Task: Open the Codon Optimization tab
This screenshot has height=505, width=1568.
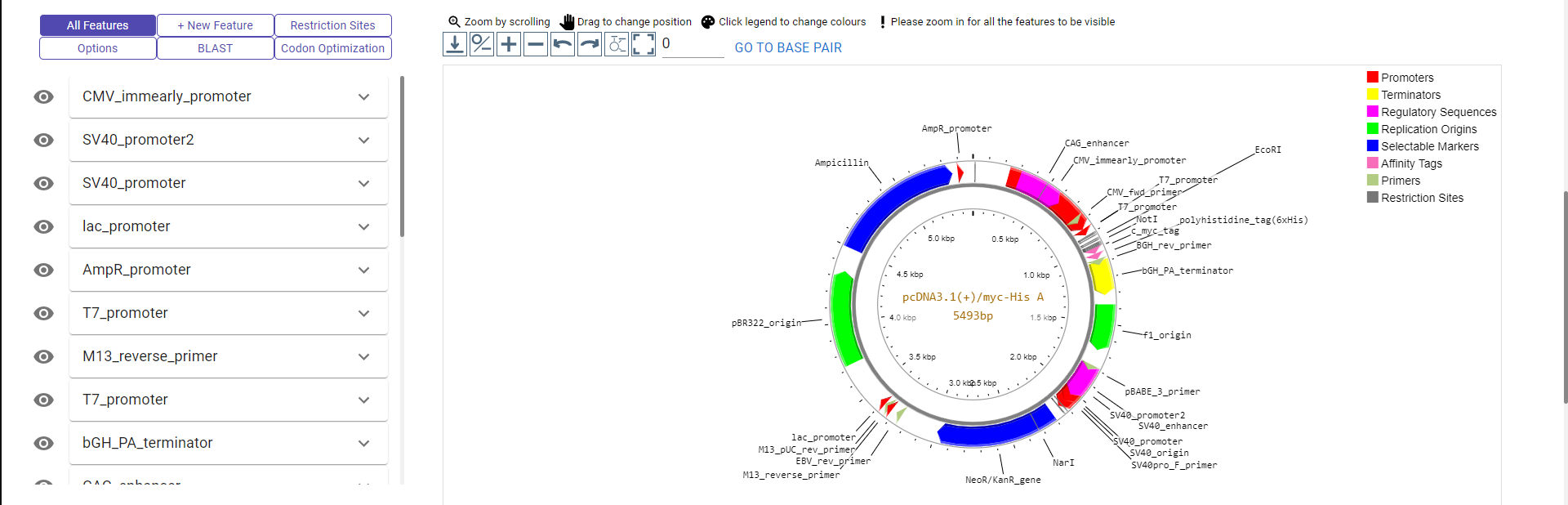Action: click(332, 48)
